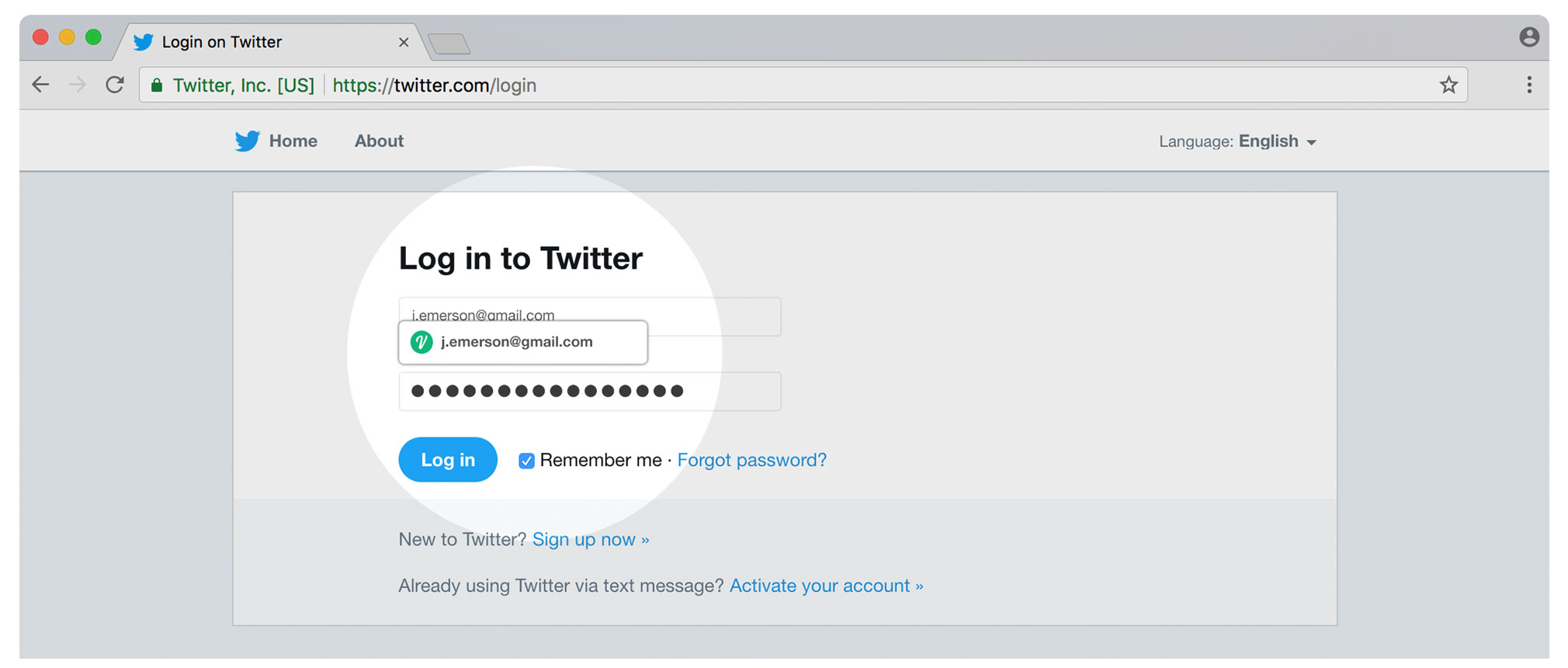Screen dimensions: 1568x668
Task: Open a new tab with blank tab button
Action: pyautogui.click(x=449, y=43)
